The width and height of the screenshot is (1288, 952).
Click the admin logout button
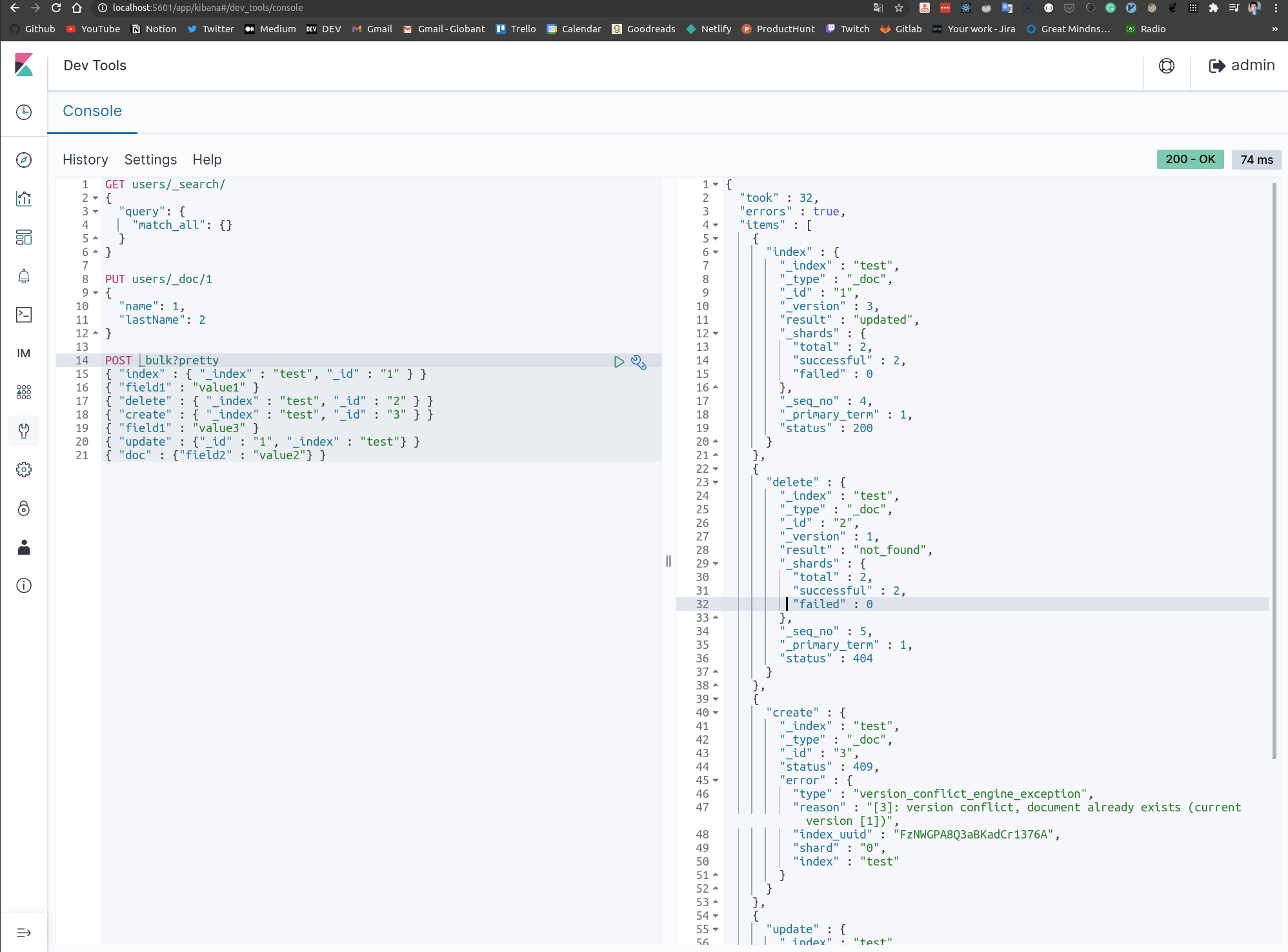click(1242, 66)
